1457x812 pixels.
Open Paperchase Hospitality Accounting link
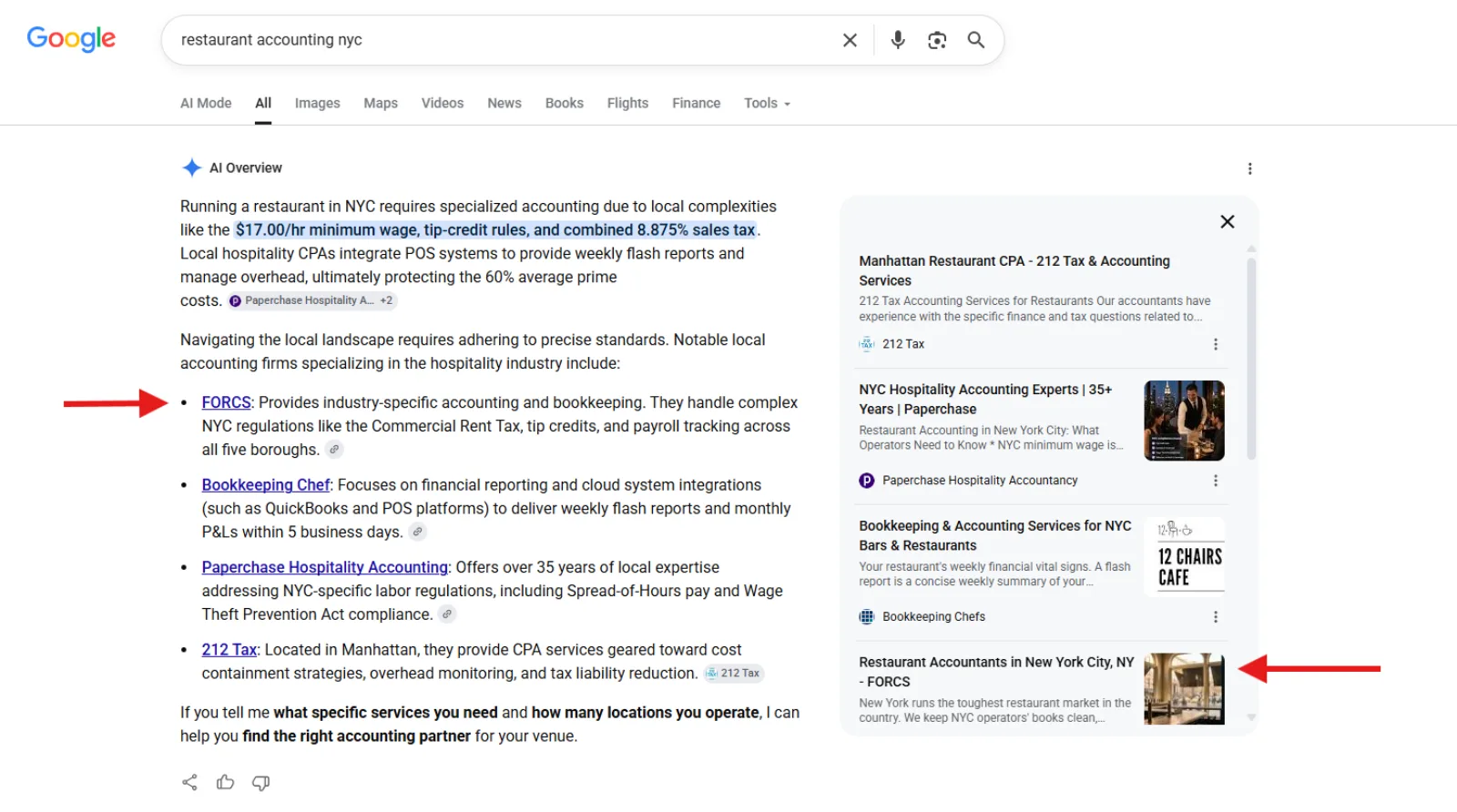325,567
